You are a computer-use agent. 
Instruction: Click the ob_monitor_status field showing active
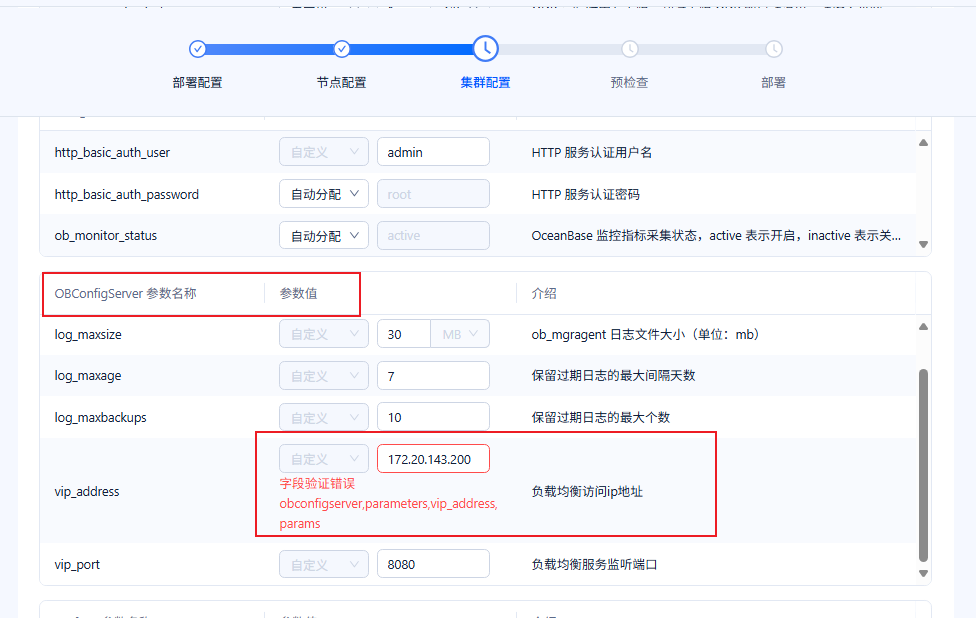tap(433, 235)
